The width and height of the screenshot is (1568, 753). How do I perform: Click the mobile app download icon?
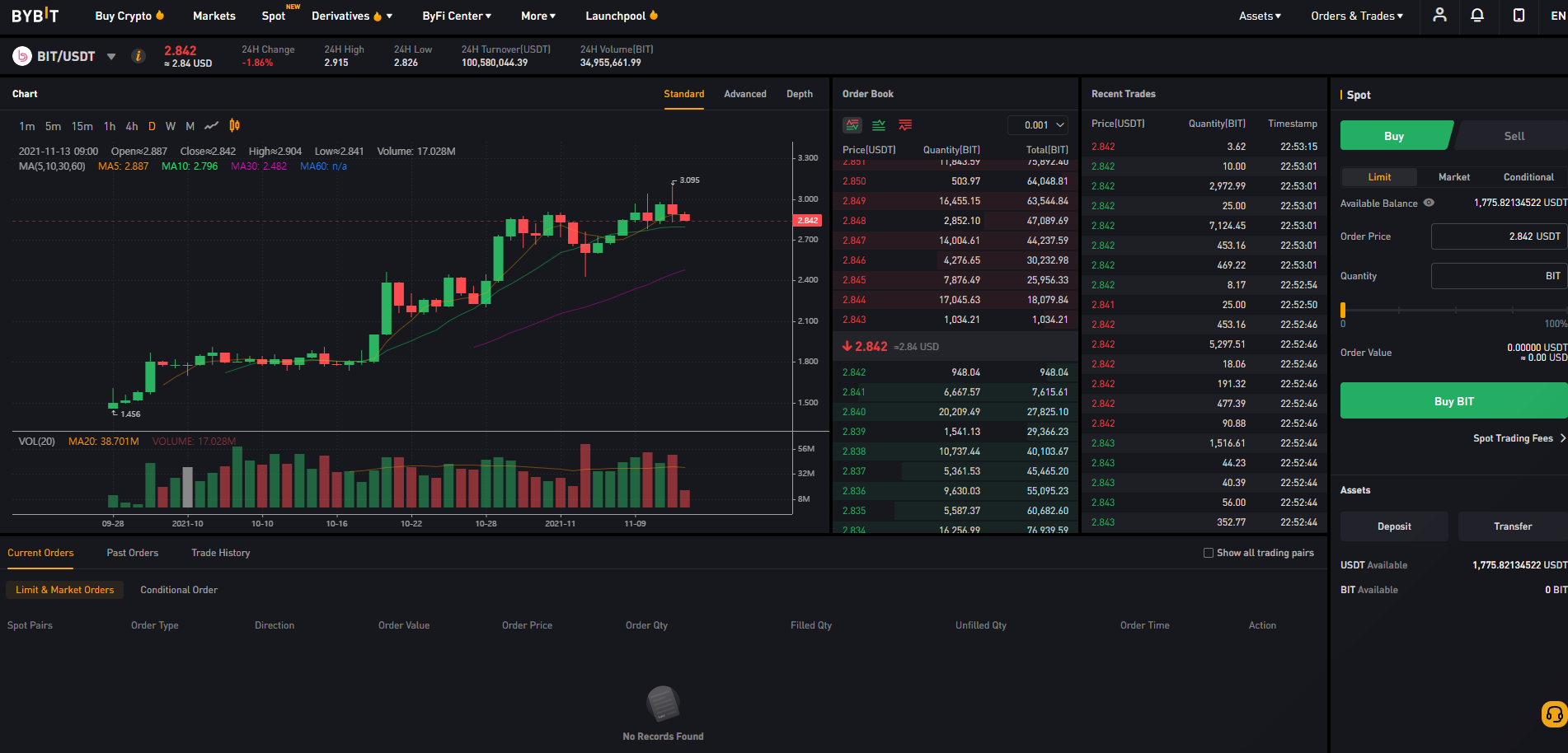click(1519, 15)
